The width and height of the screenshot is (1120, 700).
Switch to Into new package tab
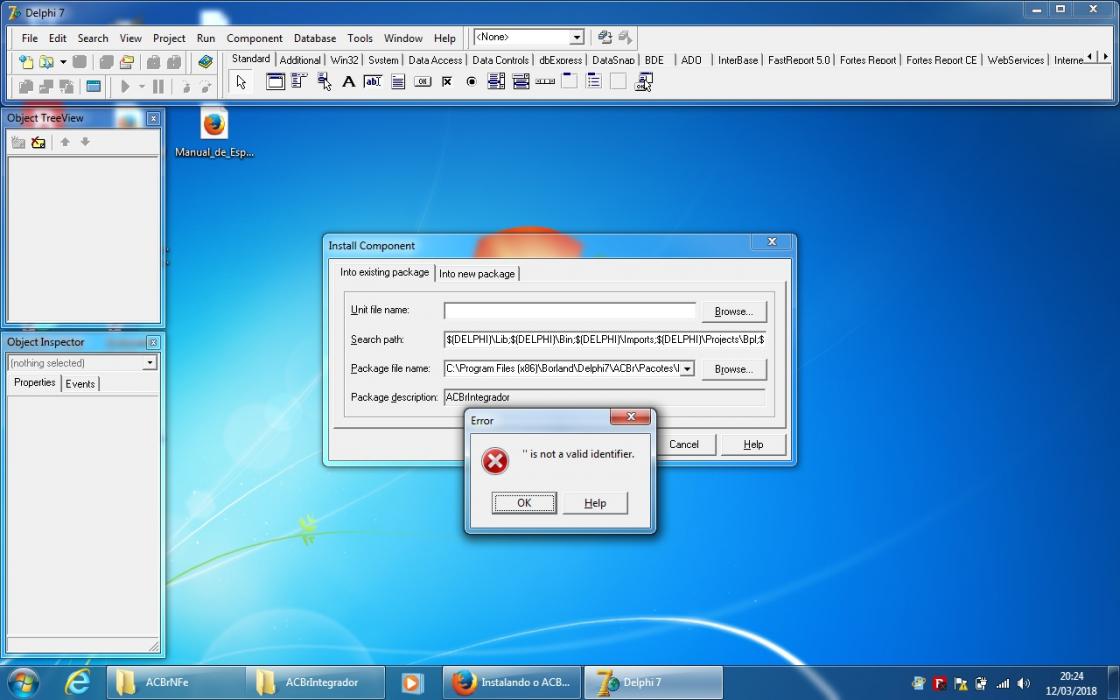point(476,274)
